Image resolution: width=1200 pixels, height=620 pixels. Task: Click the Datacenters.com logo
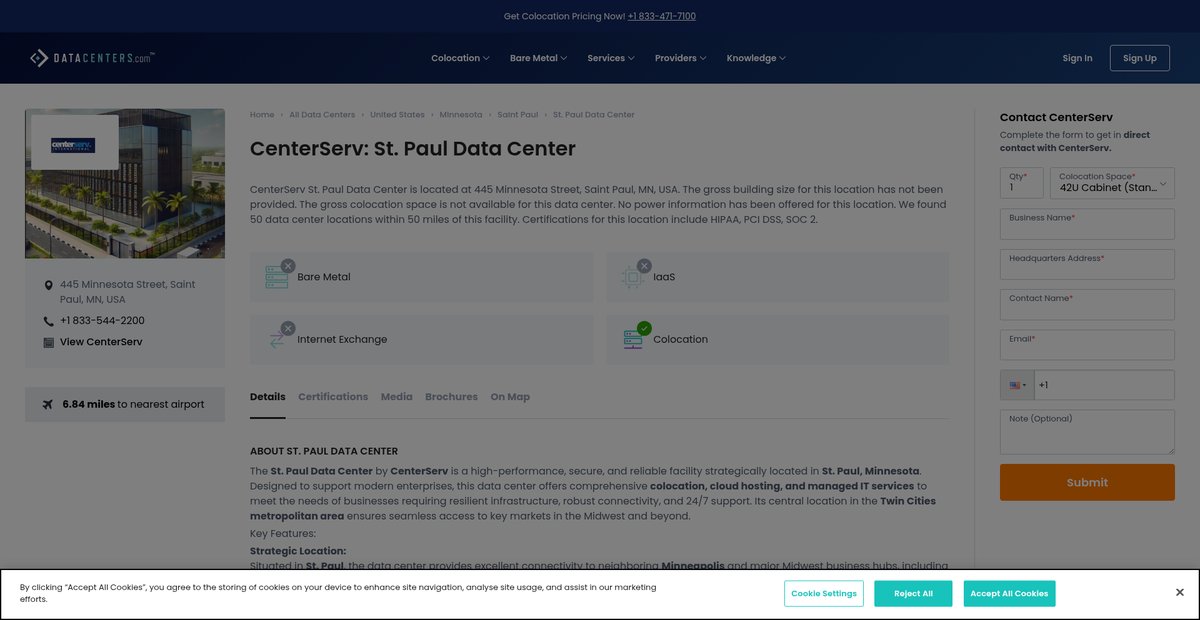click(92, 58)
